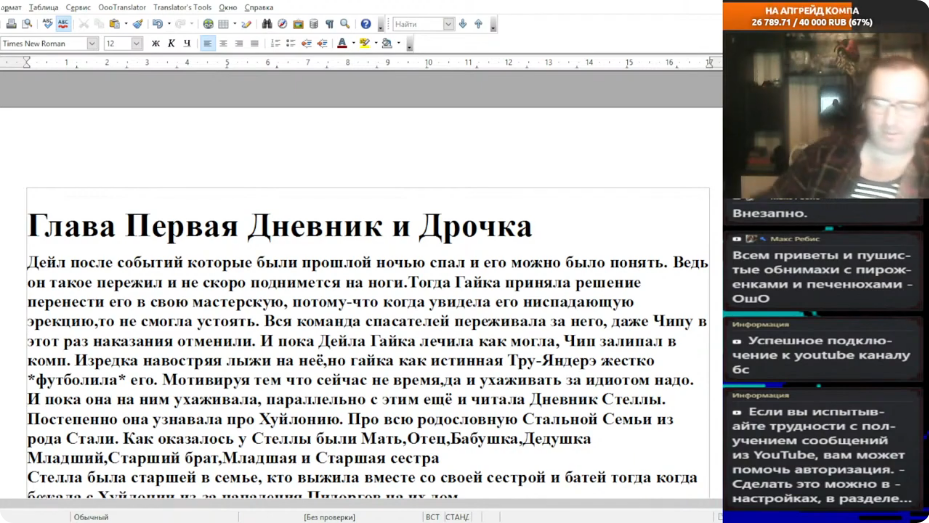Open the Translator's Tools menu
The width and height of the screenshot is (929, 523).
pos(182,7)
